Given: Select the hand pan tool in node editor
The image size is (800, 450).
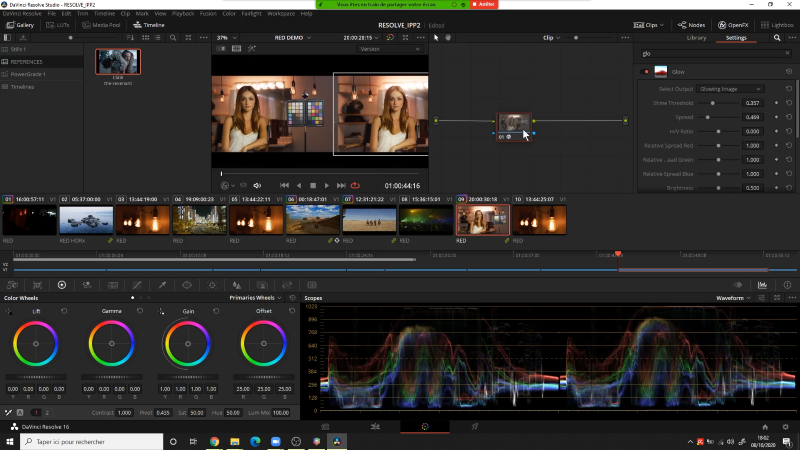Looking at the screenshot, I should 448,38.
